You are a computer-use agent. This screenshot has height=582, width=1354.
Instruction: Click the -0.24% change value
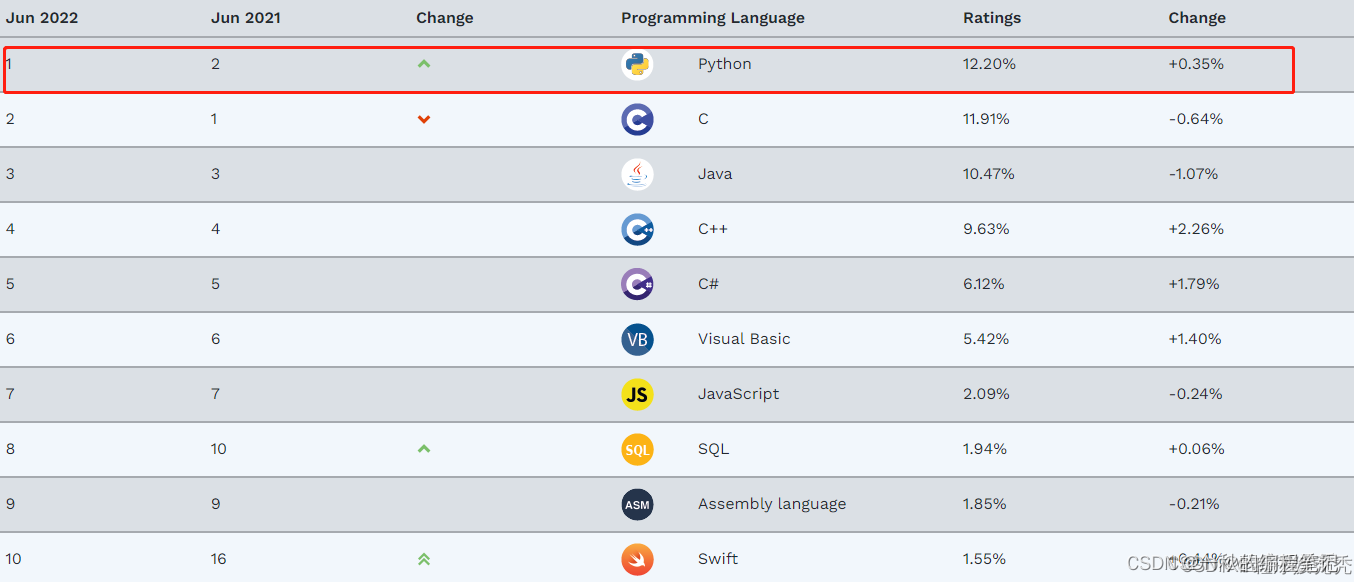pyautogui.click(x=1196, y=394)
